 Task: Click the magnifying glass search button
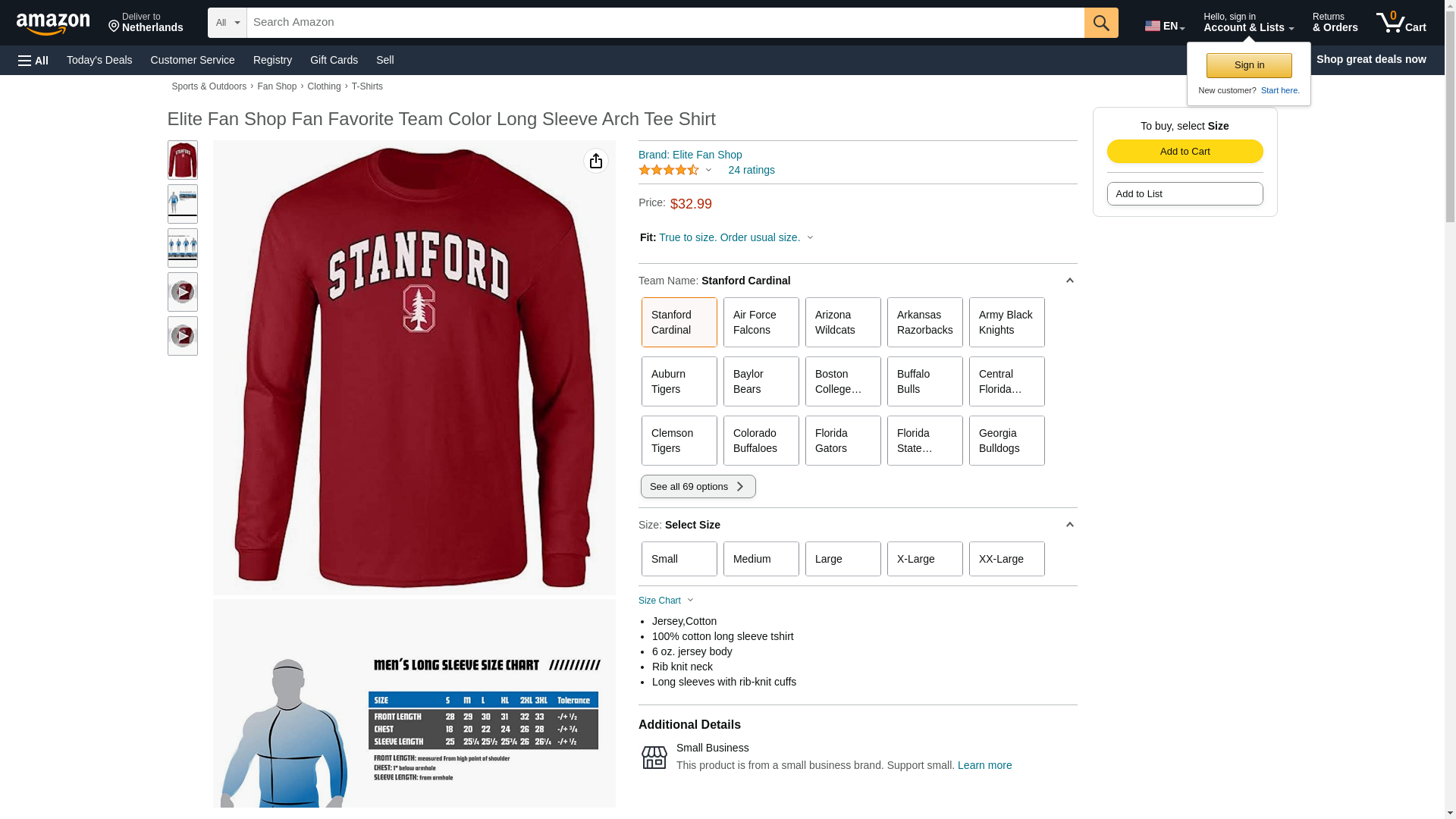[x=1101, y=23]
